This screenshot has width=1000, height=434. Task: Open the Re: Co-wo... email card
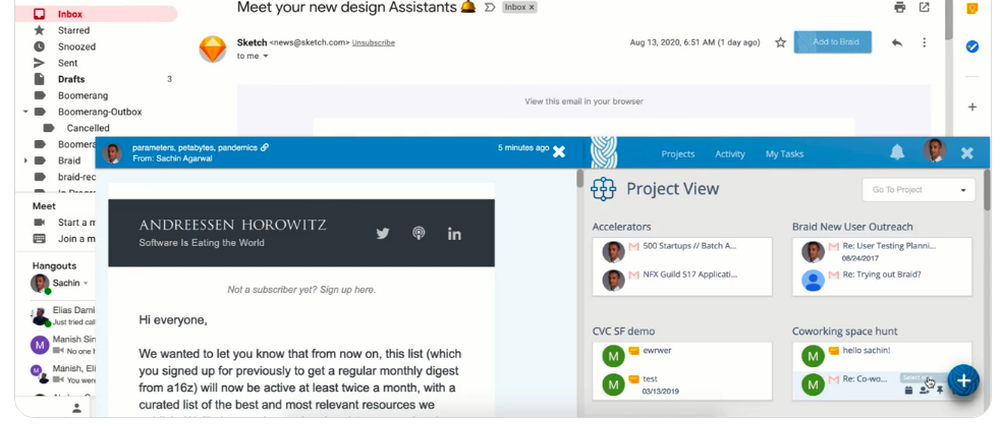[x=864, y=379]
